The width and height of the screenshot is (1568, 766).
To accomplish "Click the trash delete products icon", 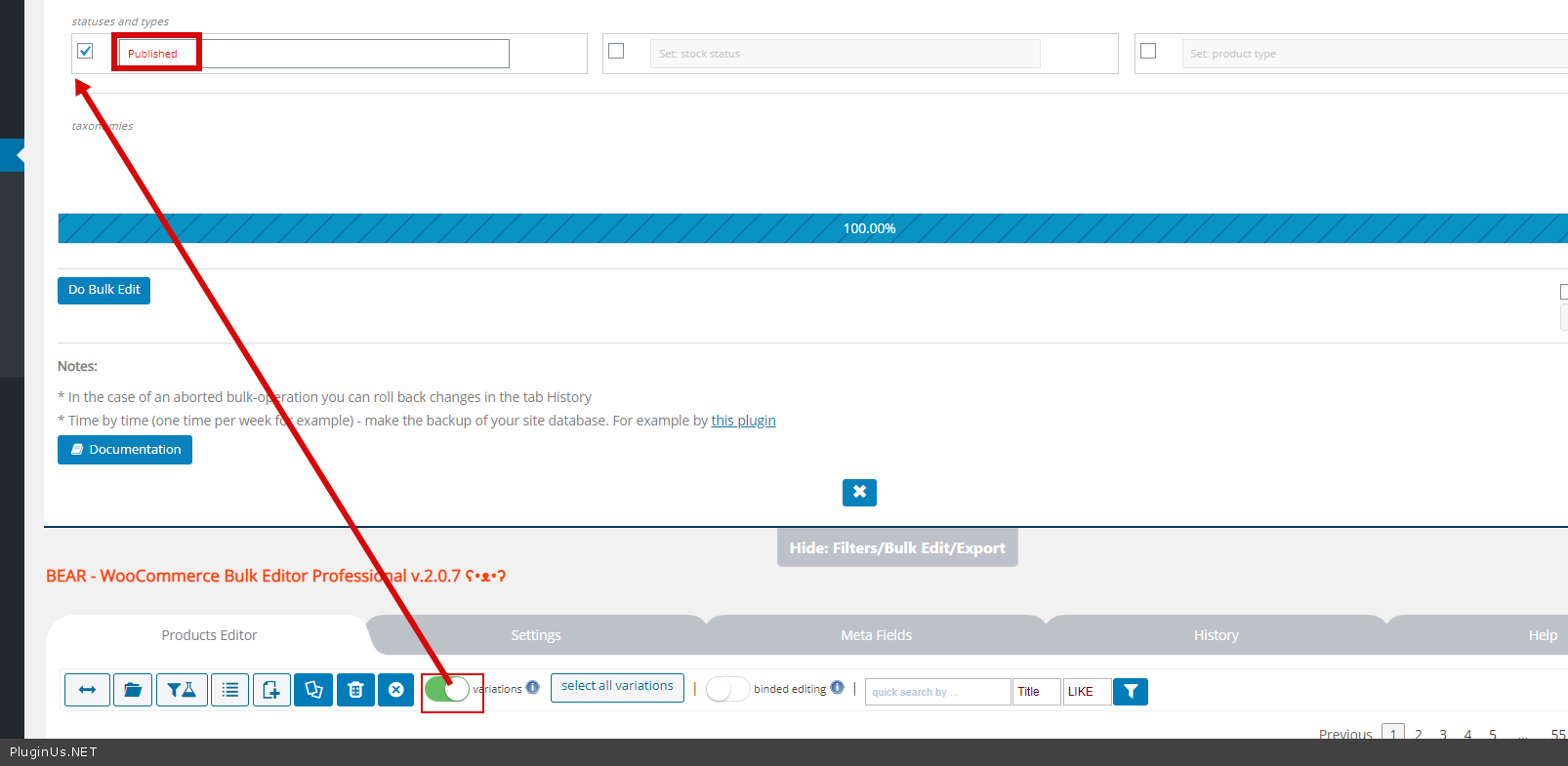I will pyautogui.click(x=355, y=690).
